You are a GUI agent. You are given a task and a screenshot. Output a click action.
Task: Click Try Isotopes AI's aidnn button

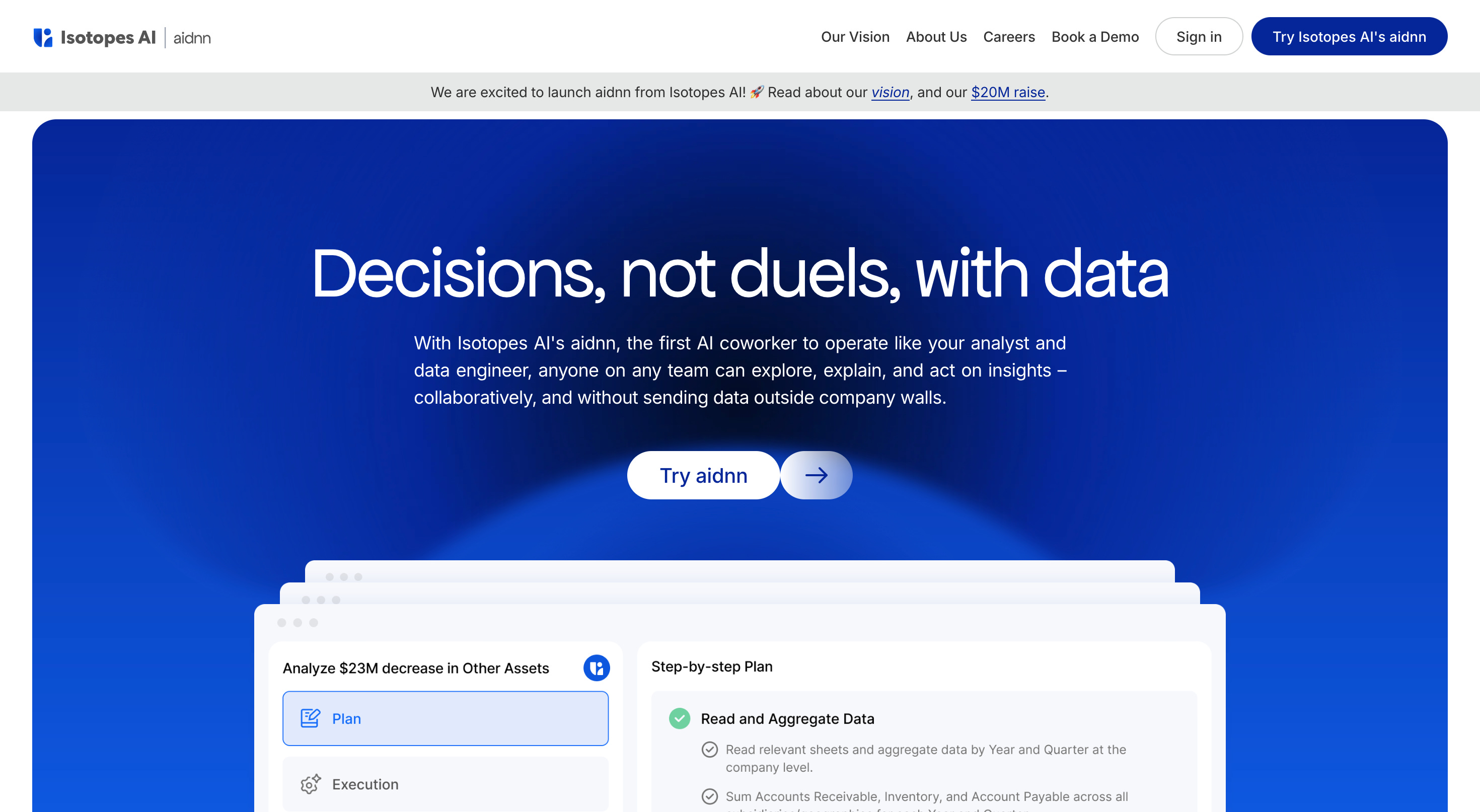click(x=1349, y=37)
